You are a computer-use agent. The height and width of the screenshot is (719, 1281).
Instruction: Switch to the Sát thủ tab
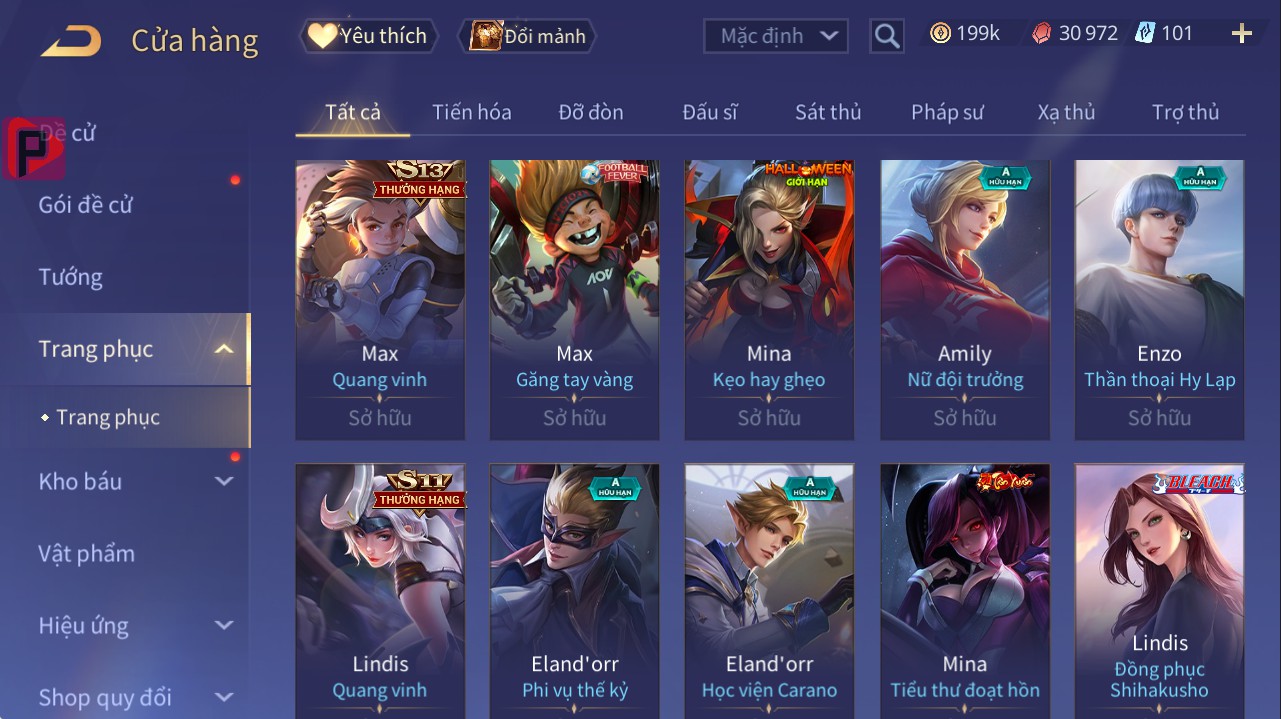[x=828, y=112]
